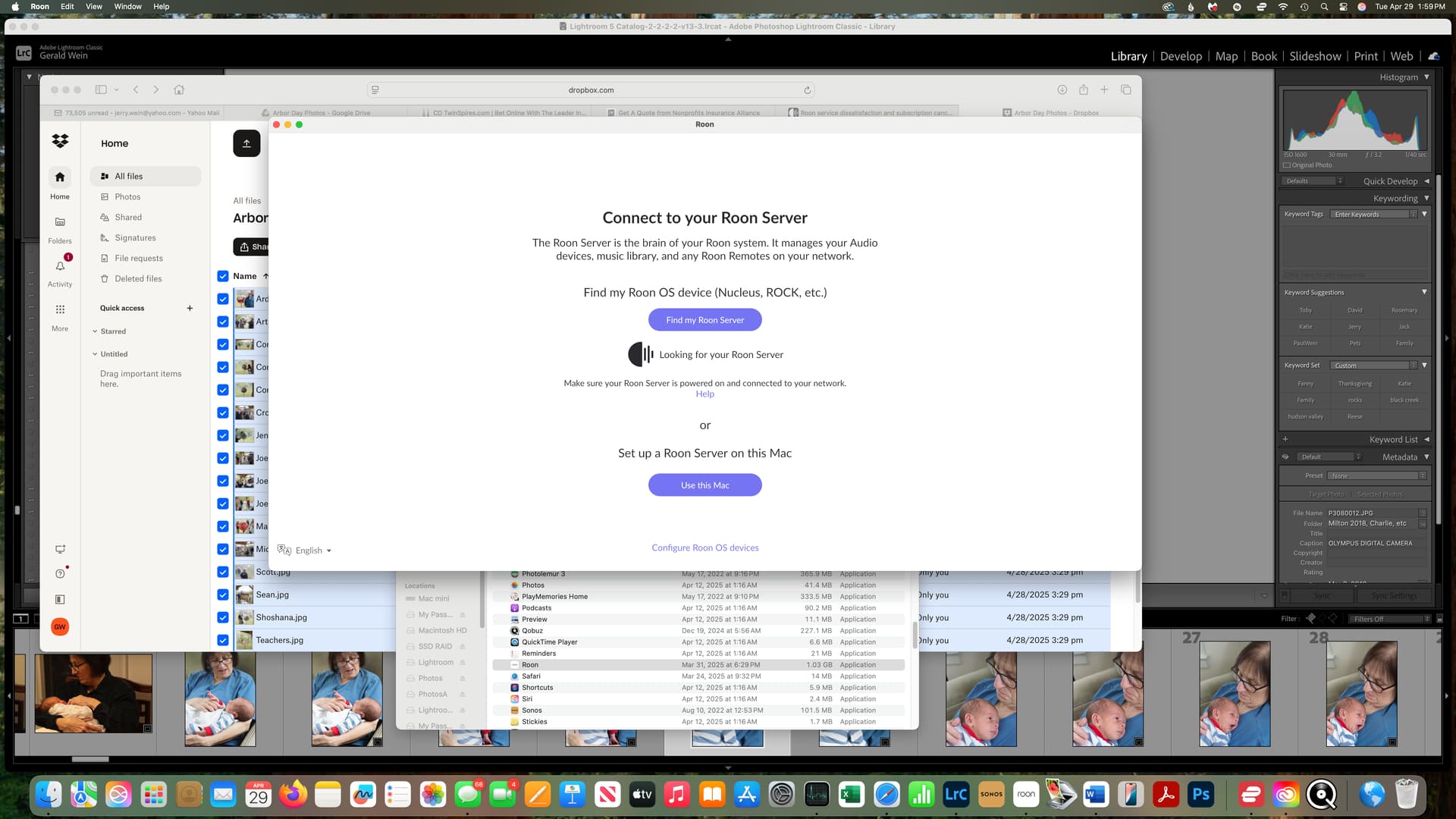Screen dimensions: 1456x819
Task: Collapse the Histogram panel triangle
Action: 1426,77
